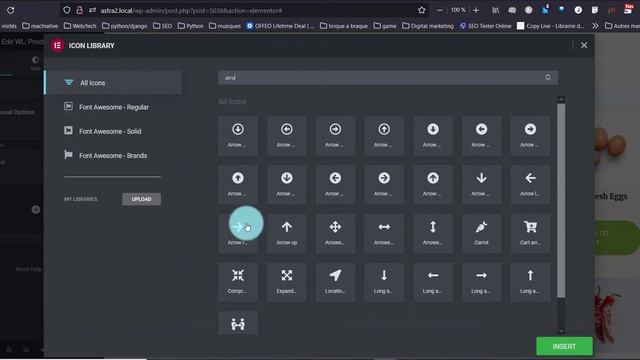The image size is (640, 360).
Task: Open the Font Awesome - Solid tab
Action: 113,131
